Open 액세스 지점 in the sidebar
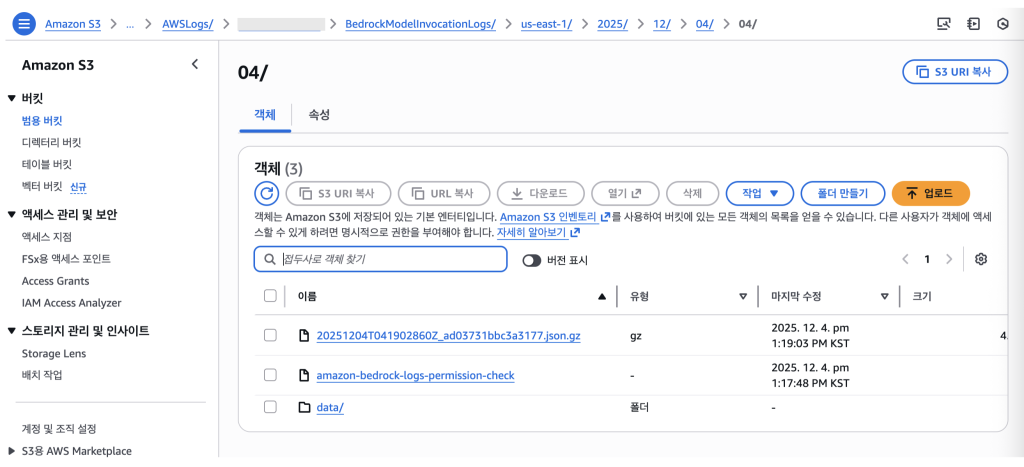Viewport: 1024px width, 467px height. (x=46, y=236)
